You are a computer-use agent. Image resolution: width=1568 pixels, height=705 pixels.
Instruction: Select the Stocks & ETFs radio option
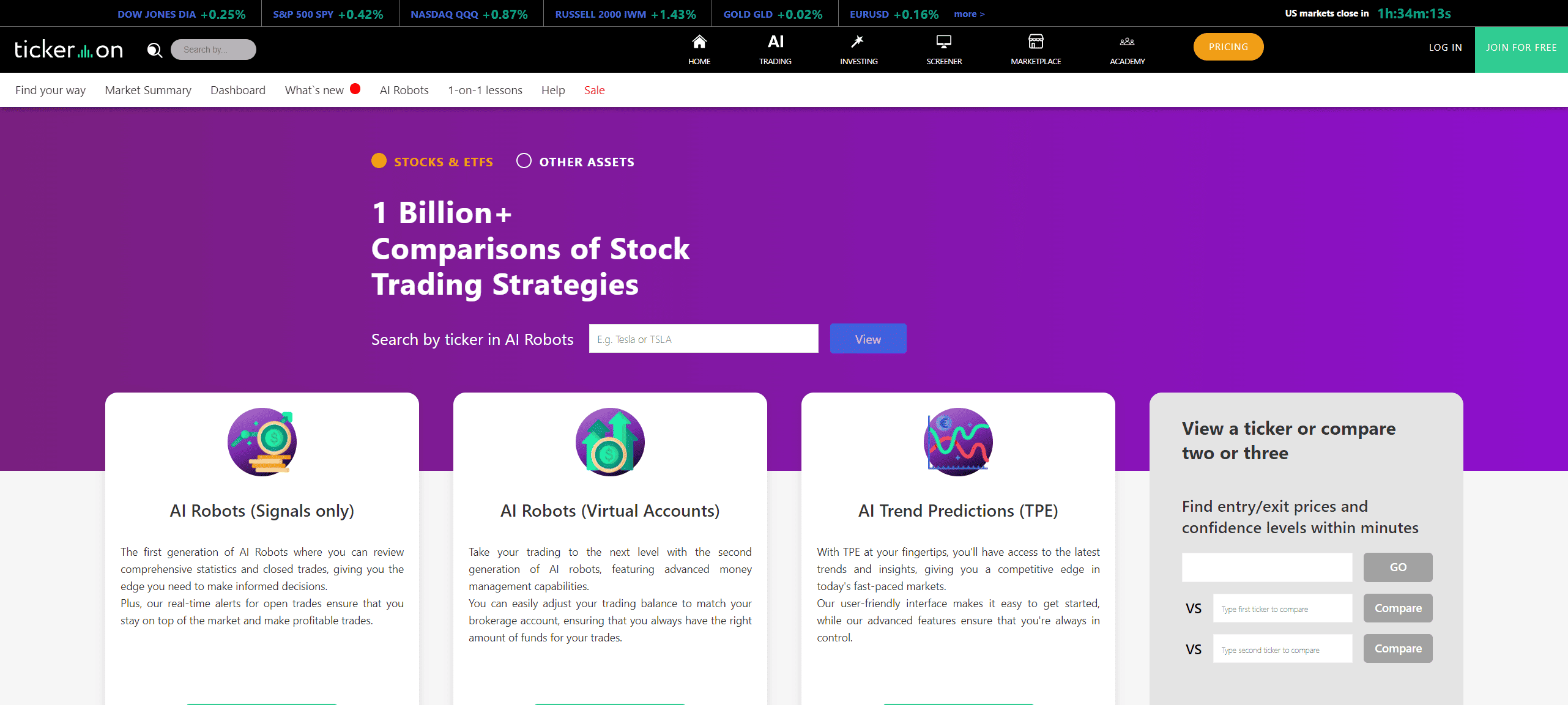click(x=379, y=161)
